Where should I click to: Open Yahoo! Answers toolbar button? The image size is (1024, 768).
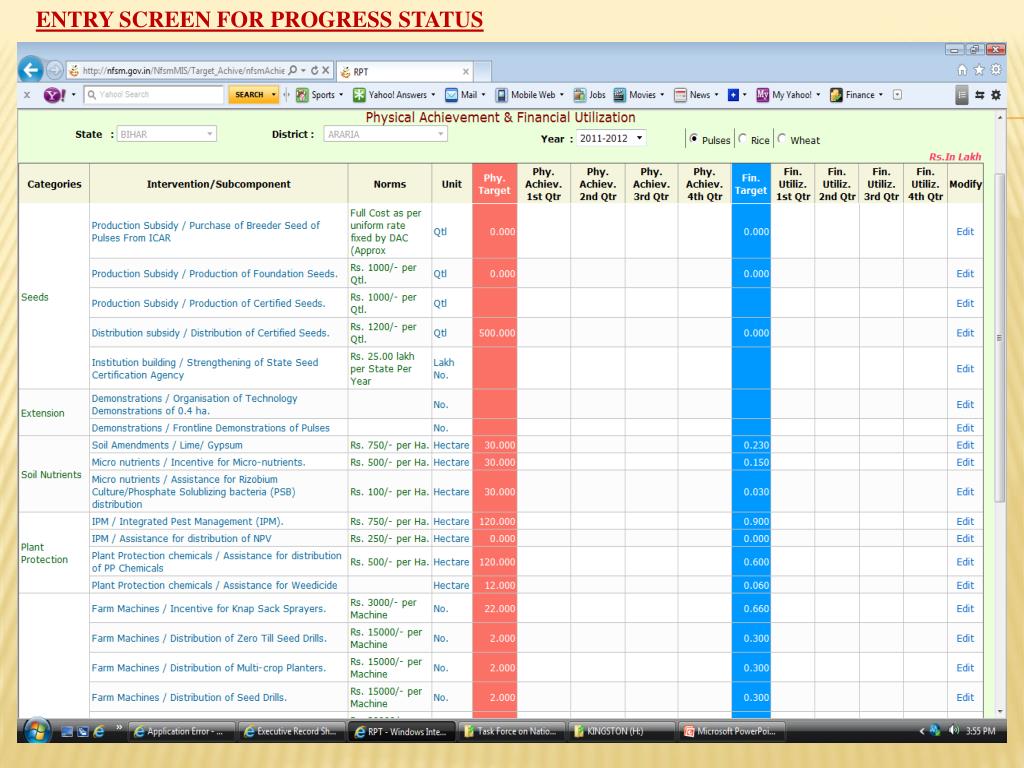pos(393,95)
